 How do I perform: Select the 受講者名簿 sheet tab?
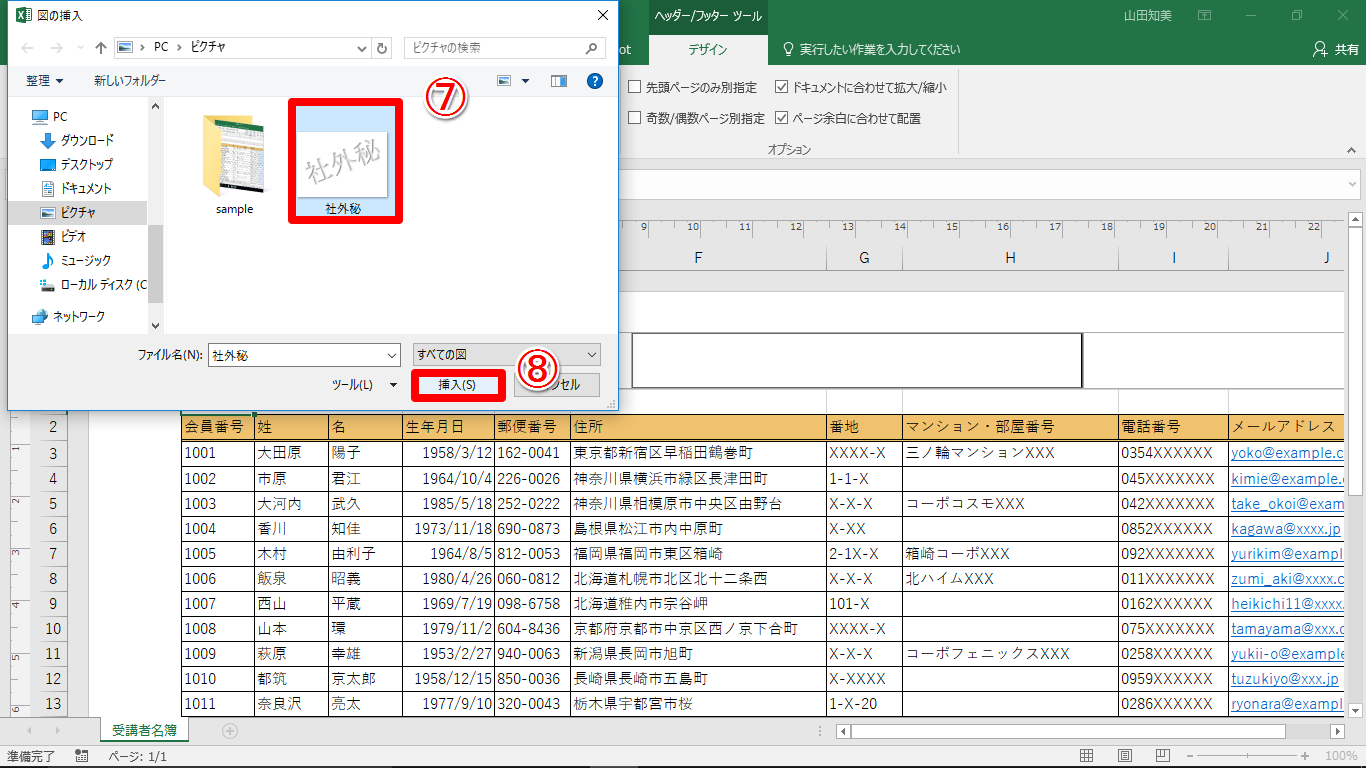tap(144, 730)
